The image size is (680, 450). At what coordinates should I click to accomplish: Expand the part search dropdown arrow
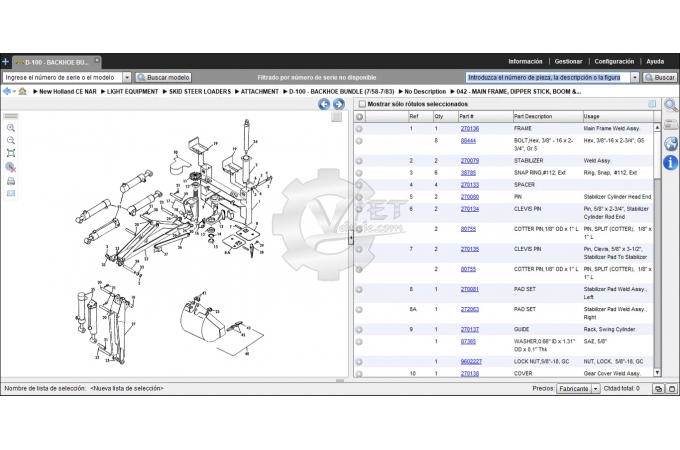pos(635,77)
